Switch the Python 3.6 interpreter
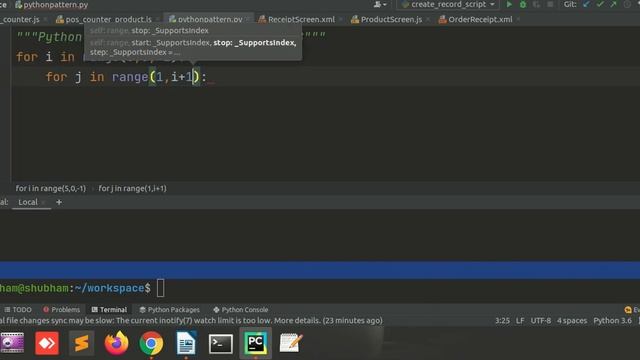 click(612, 321)
